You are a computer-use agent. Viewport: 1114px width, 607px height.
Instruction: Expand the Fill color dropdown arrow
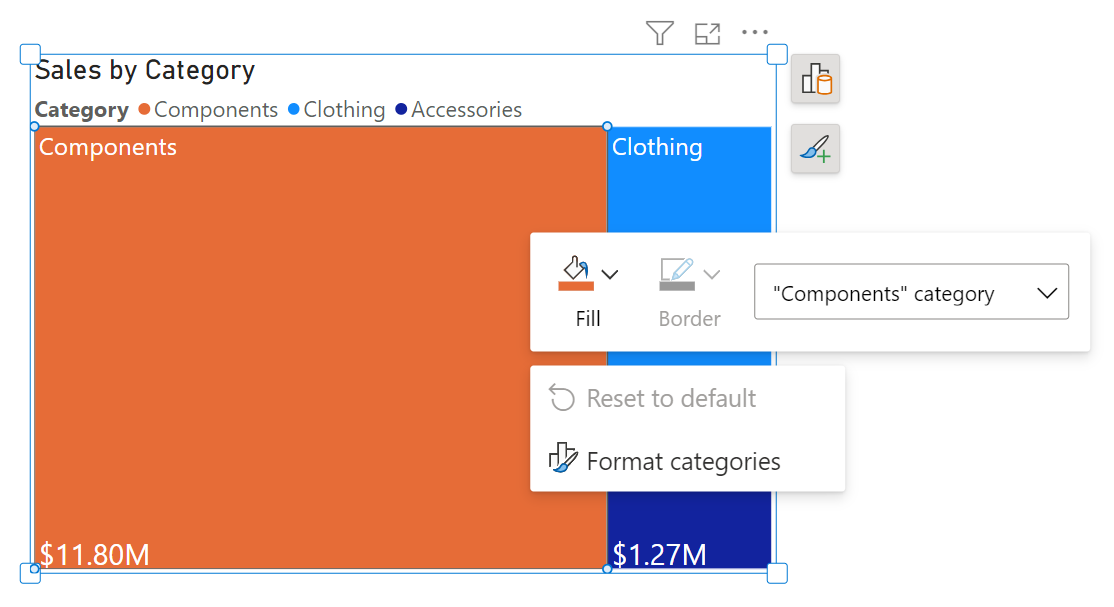point(610,274)
